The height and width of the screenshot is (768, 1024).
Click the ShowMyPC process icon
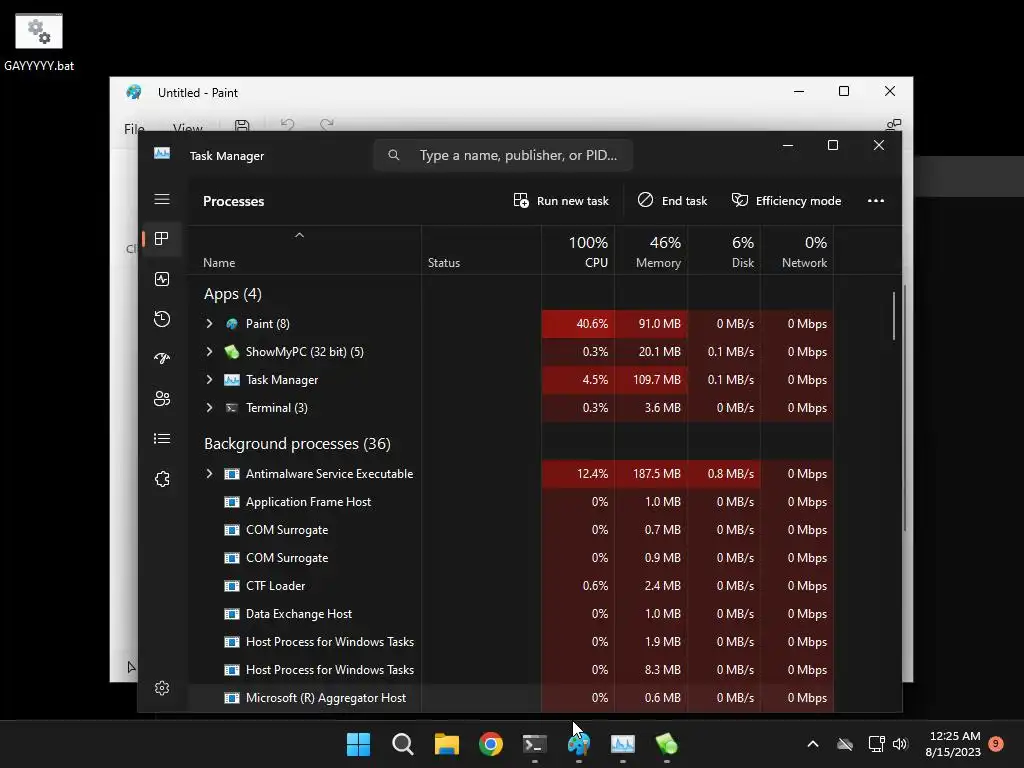[x=232, y=352]
